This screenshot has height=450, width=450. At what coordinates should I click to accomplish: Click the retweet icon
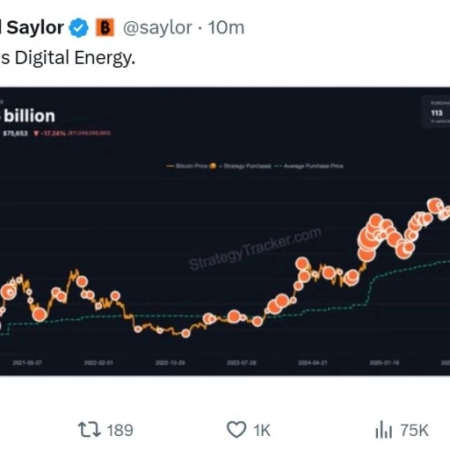(89, 429)
